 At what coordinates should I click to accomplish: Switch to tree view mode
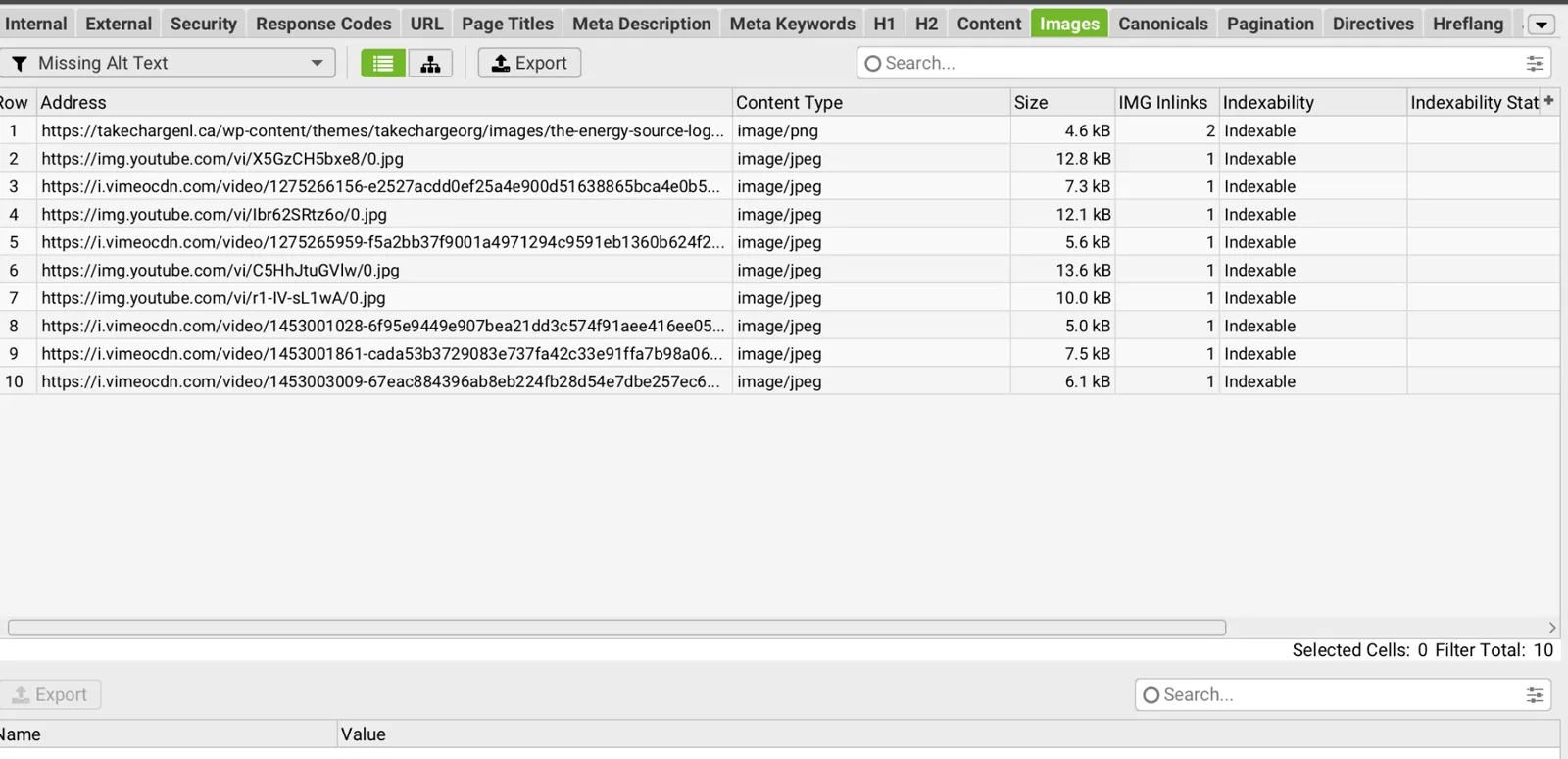coord(430,64)
